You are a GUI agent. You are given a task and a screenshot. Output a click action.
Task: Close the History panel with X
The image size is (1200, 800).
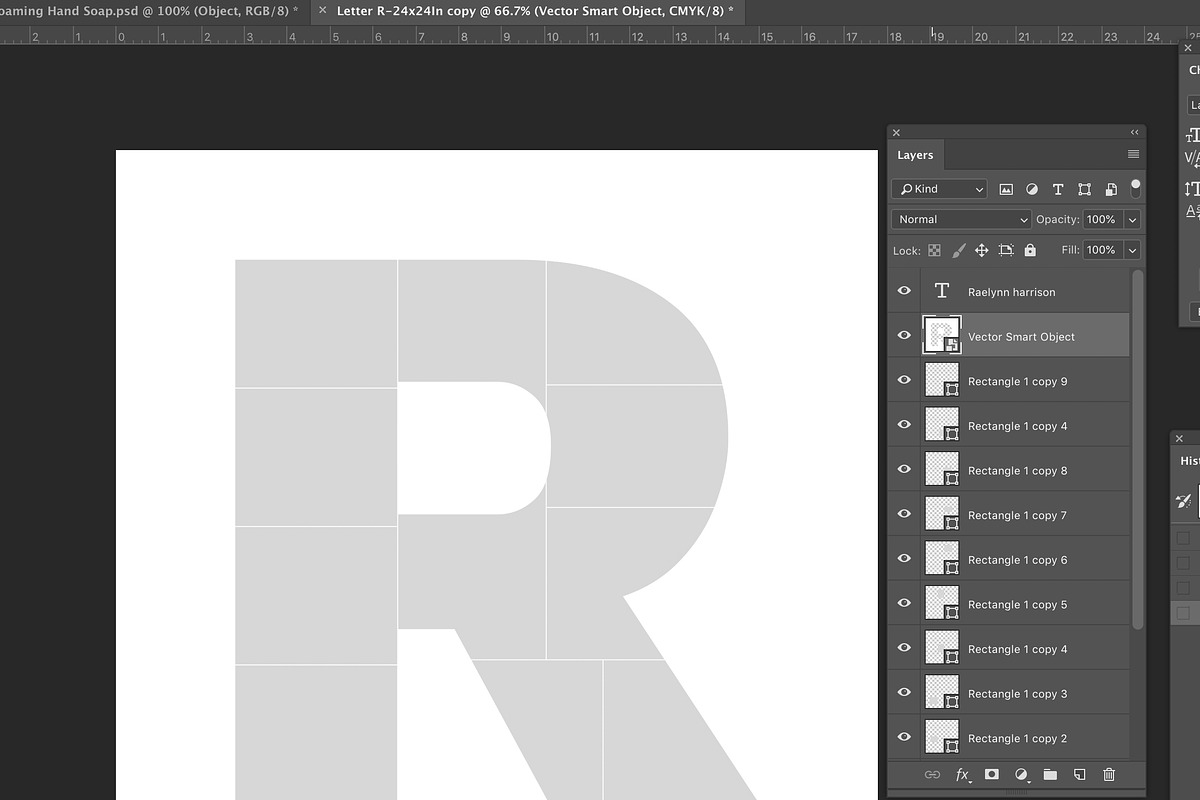click(1180, 438)
